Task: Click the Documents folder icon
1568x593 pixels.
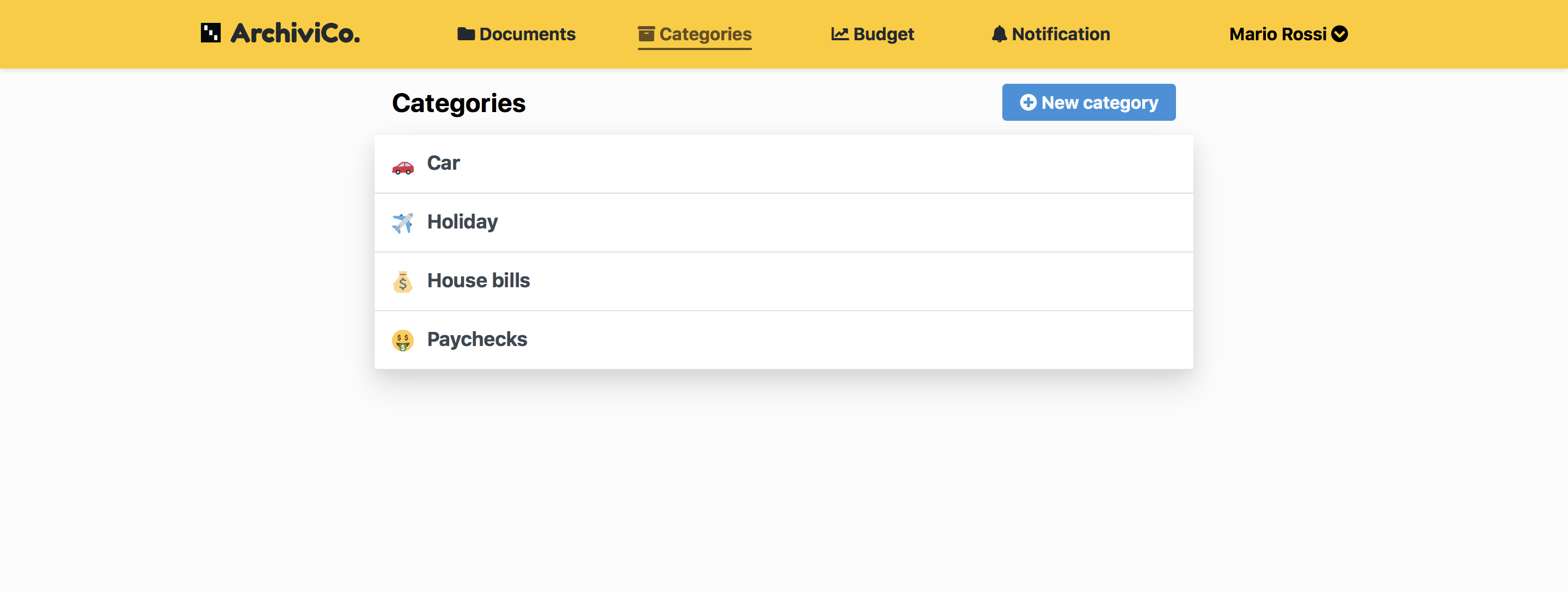Action: (x=465, y=34)
